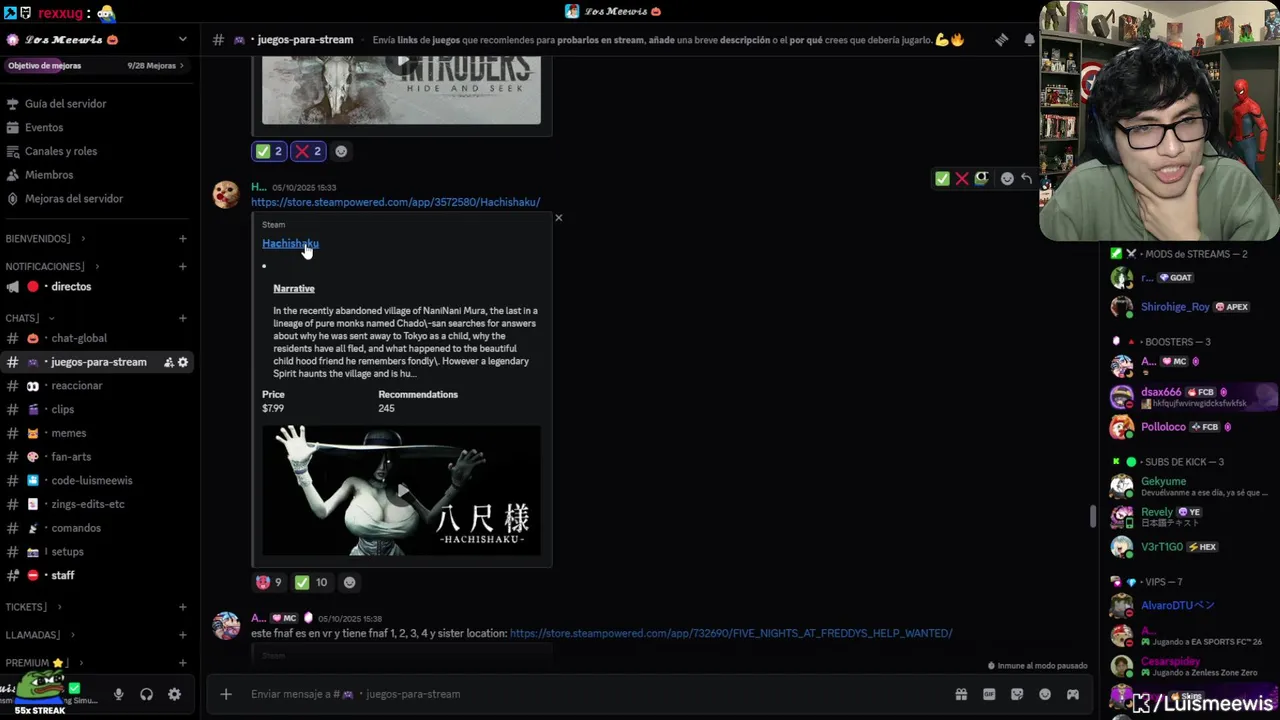Open emoji reaction picker in message hover toolbar
1280x720 pixels.
pyautogui.click(x=1007, y=179)
